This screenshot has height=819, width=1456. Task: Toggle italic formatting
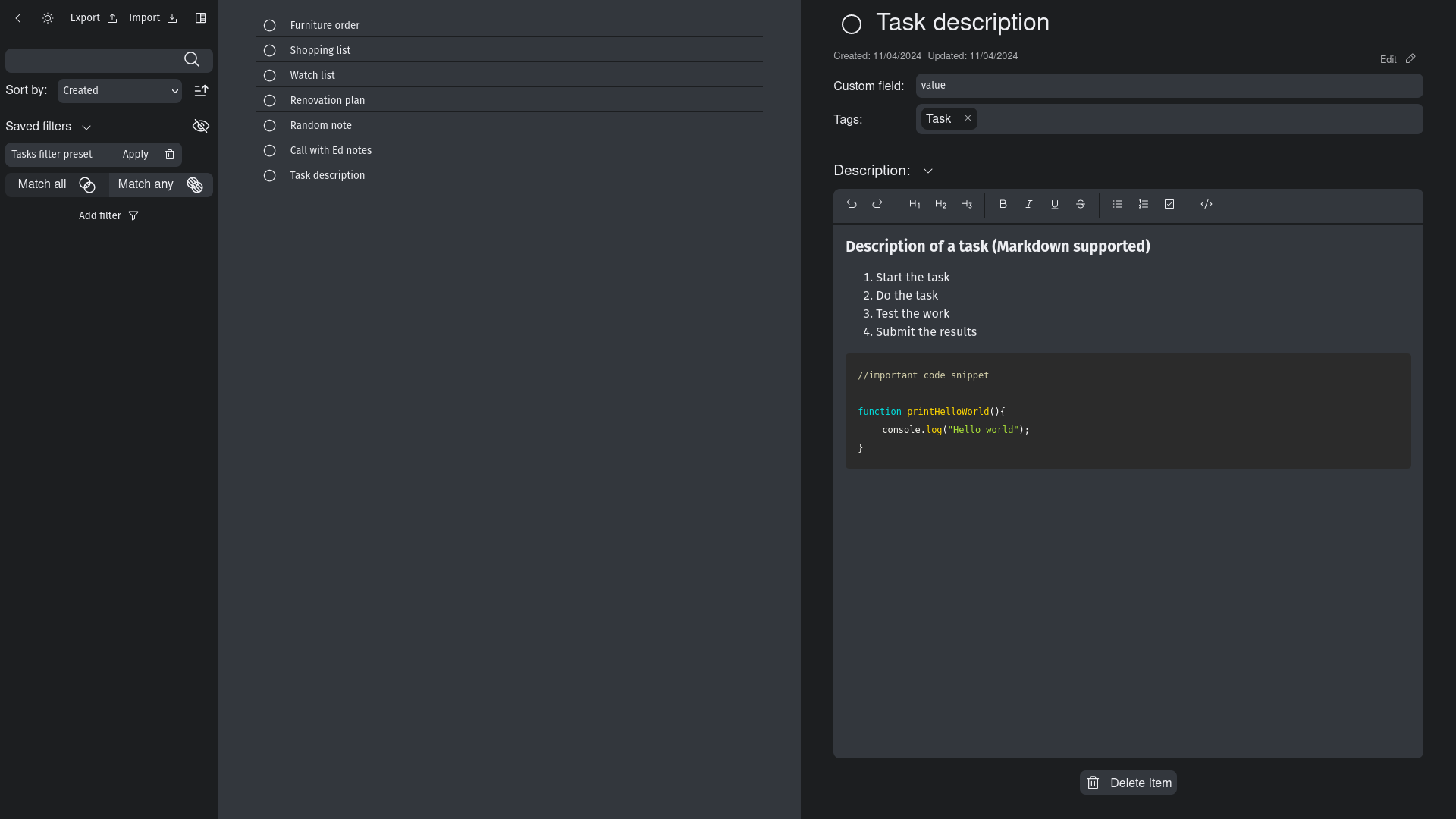[x=1029, y=205]
